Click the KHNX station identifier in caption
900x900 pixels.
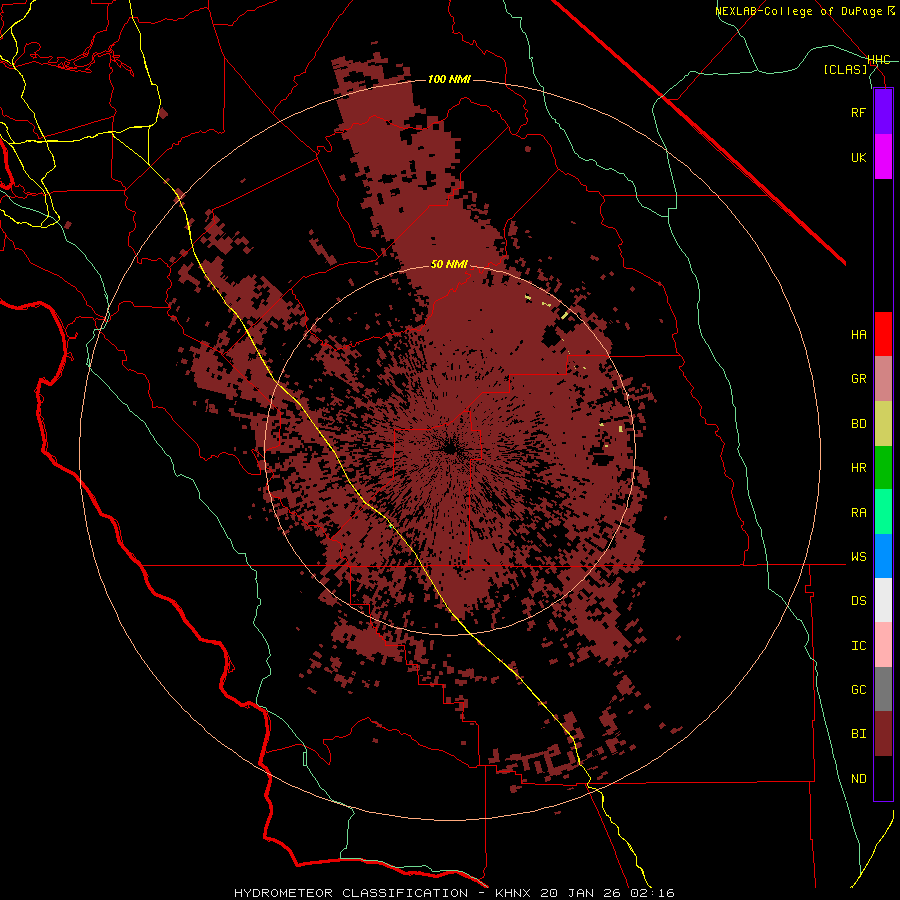(513, 893)
